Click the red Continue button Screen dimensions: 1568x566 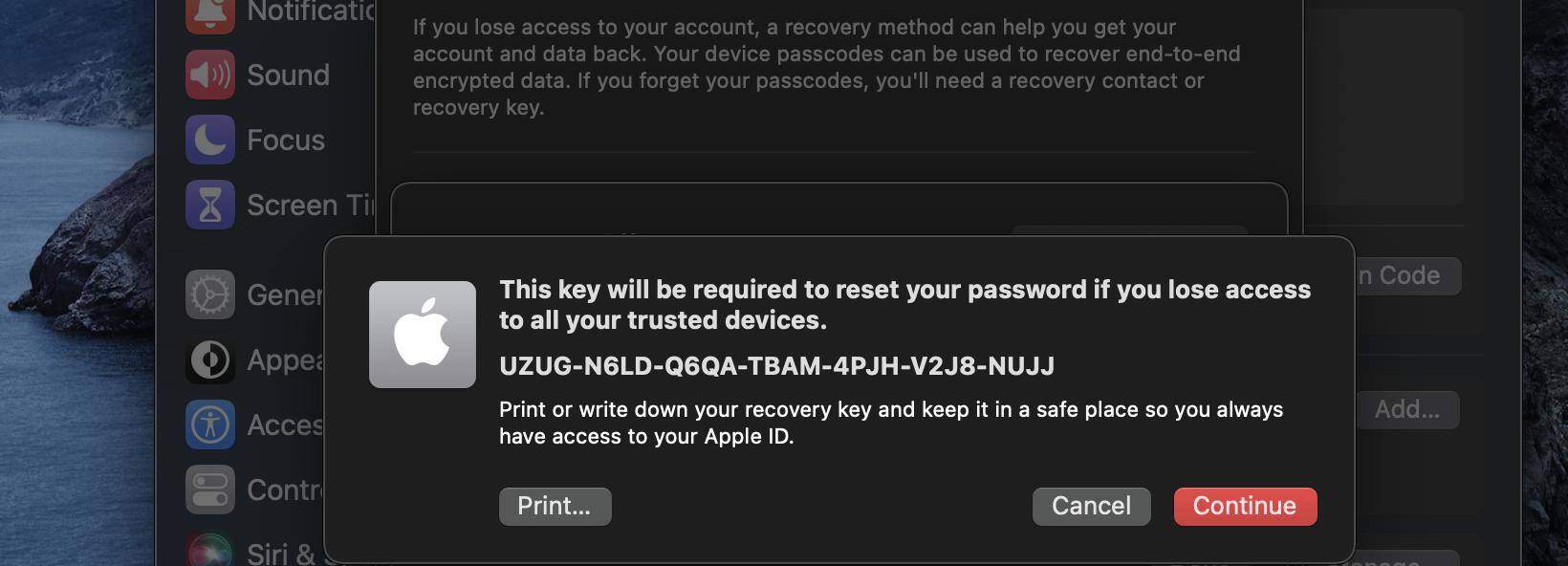coord(1245,506)
